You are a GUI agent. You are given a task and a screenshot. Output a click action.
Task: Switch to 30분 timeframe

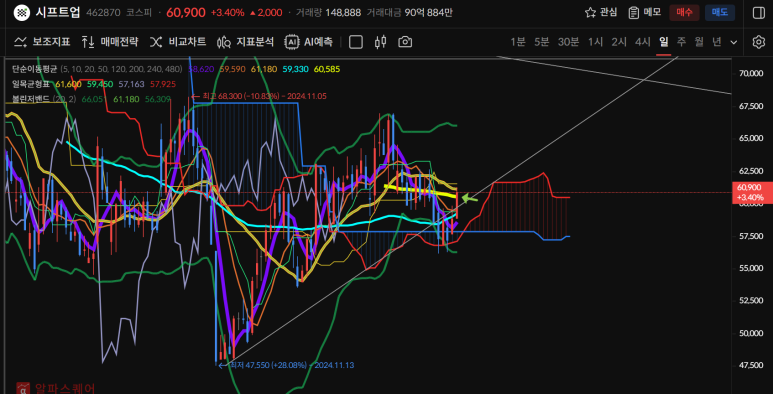[x=568, y=42]
